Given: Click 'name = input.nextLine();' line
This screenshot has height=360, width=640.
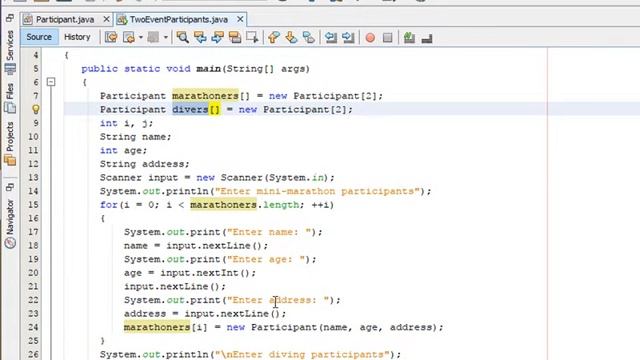Looking at the screenshot, I should (196, 246).
